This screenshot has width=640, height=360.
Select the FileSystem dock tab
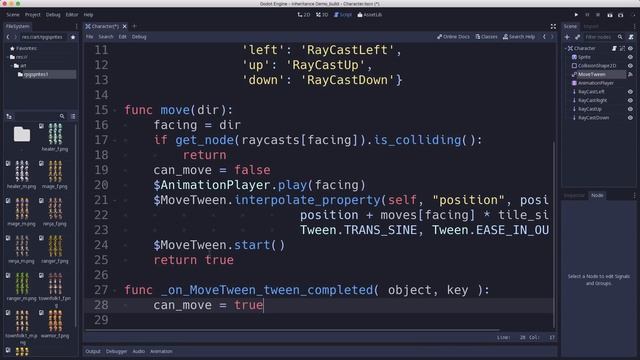click(18, 26)
